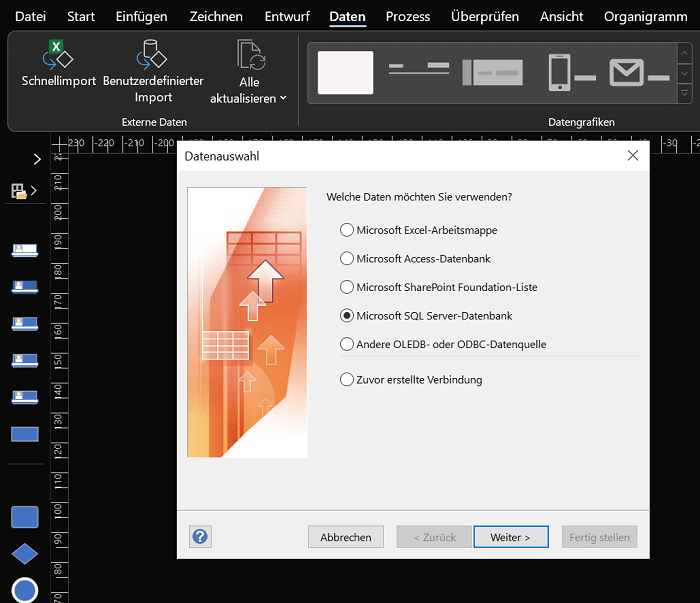Open the stencil folder icon menu

point(24,191)
